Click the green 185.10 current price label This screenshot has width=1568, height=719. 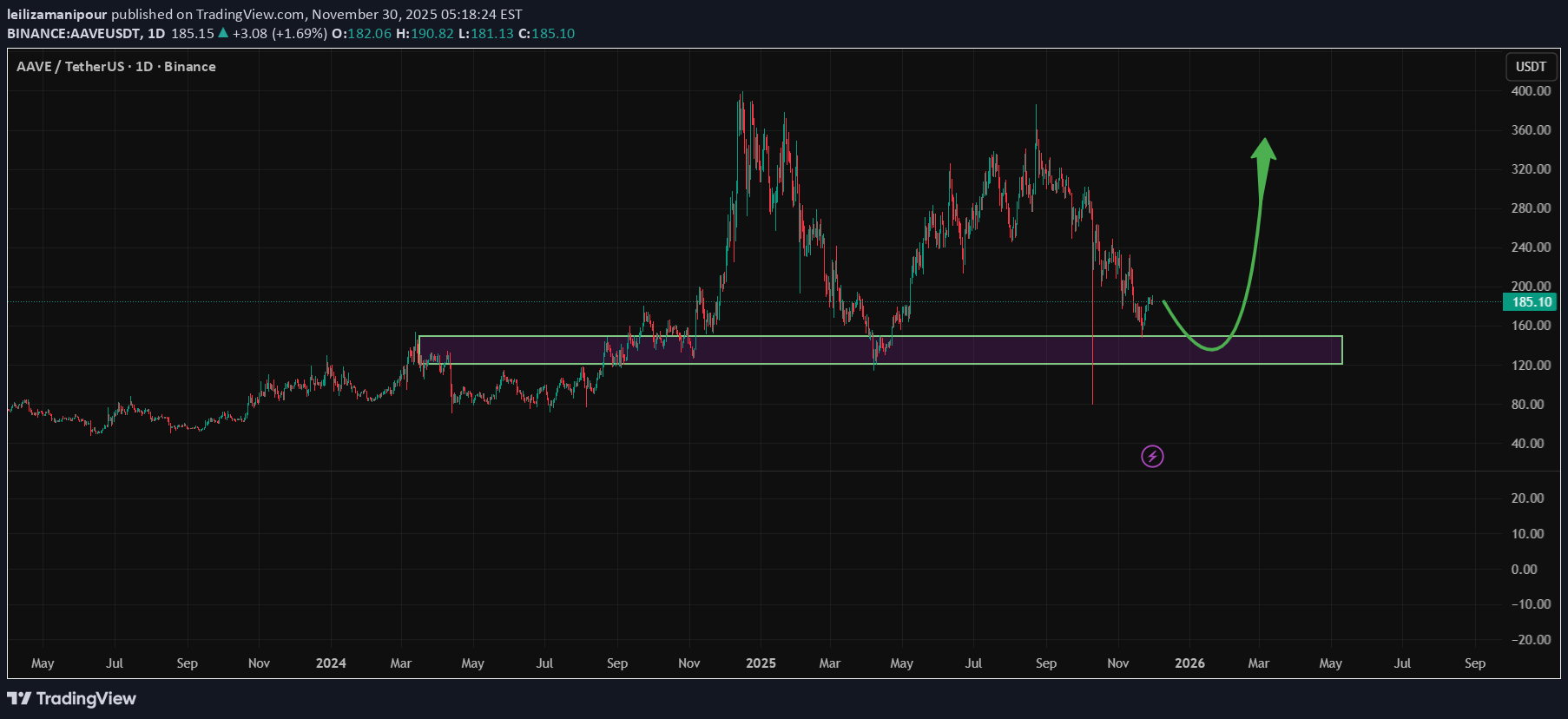point(1531,302)
